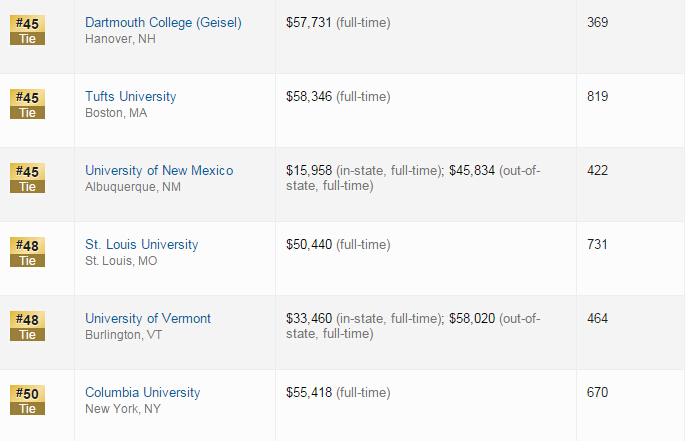Click the #45 Tie badge beside Dartmouth
Viewport: 685px width, 441px height.
coord(28,30)
